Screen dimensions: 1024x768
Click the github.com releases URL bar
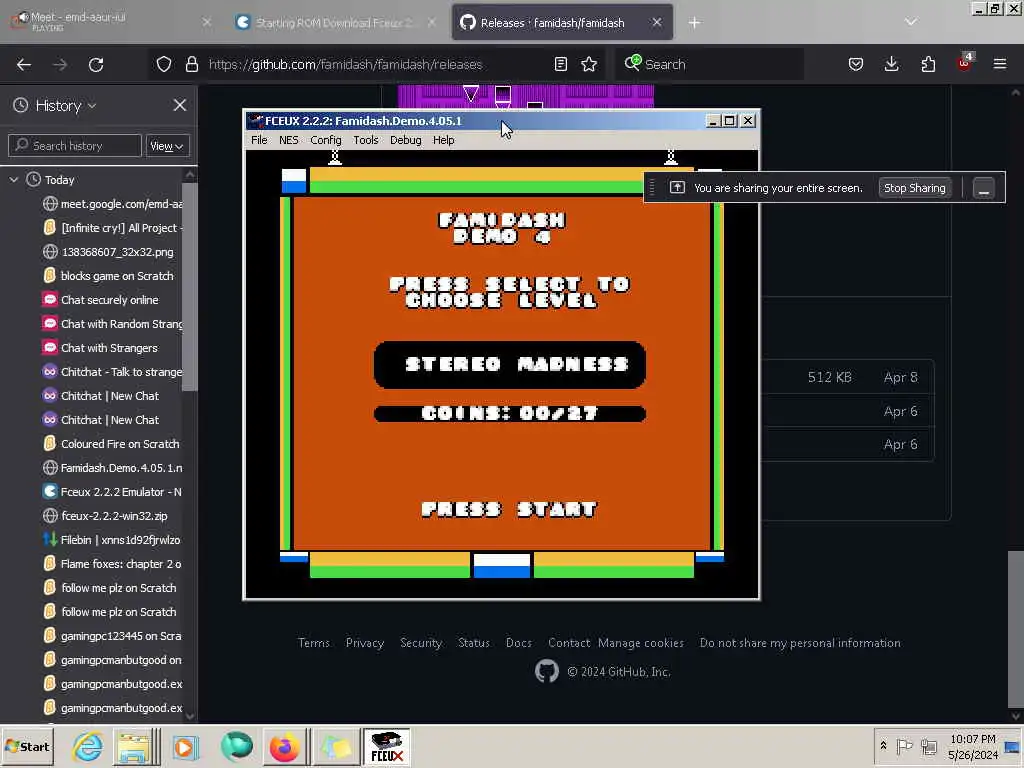coord(345,64)
